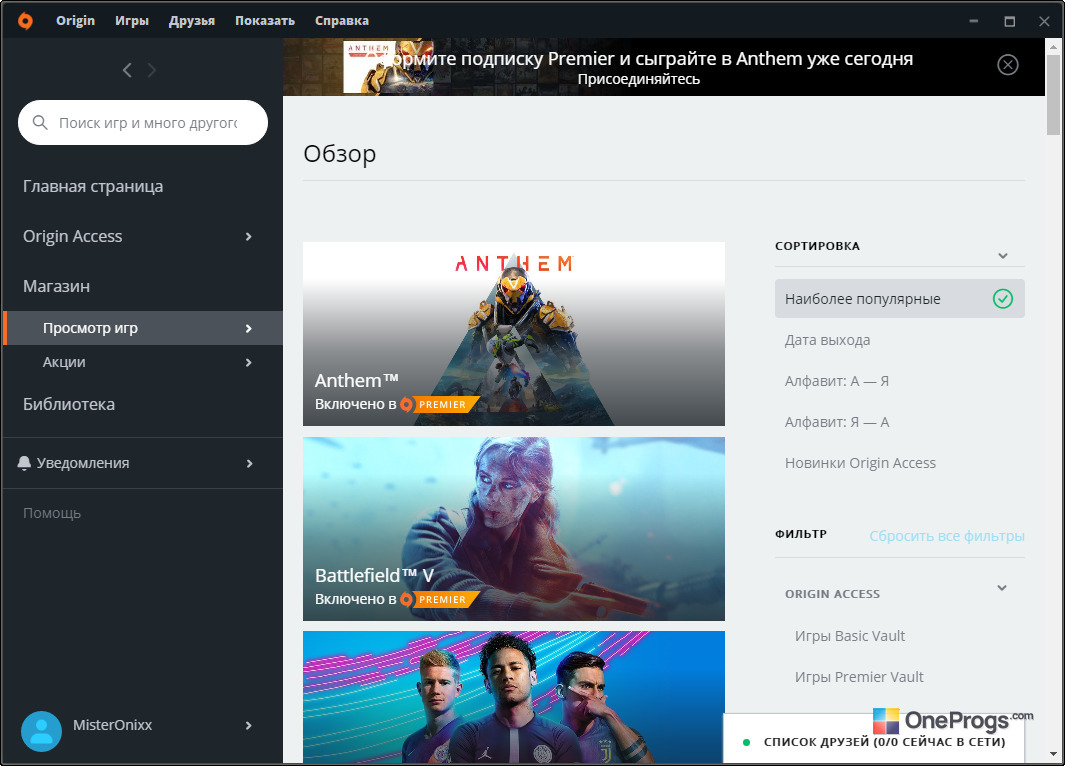This screenshot has height=766, width=1065.
Task: Expand Origin Access with its chevron
Action: point(249,236)
